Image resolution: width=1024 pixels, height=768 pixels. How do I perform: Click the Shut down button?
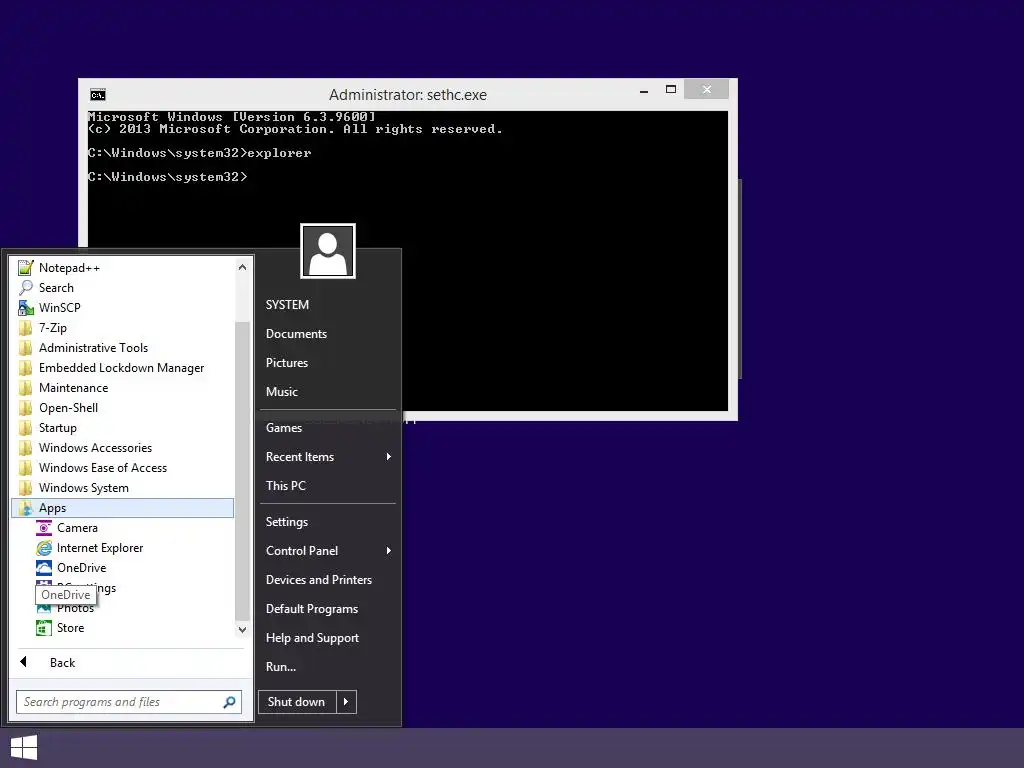297,702
